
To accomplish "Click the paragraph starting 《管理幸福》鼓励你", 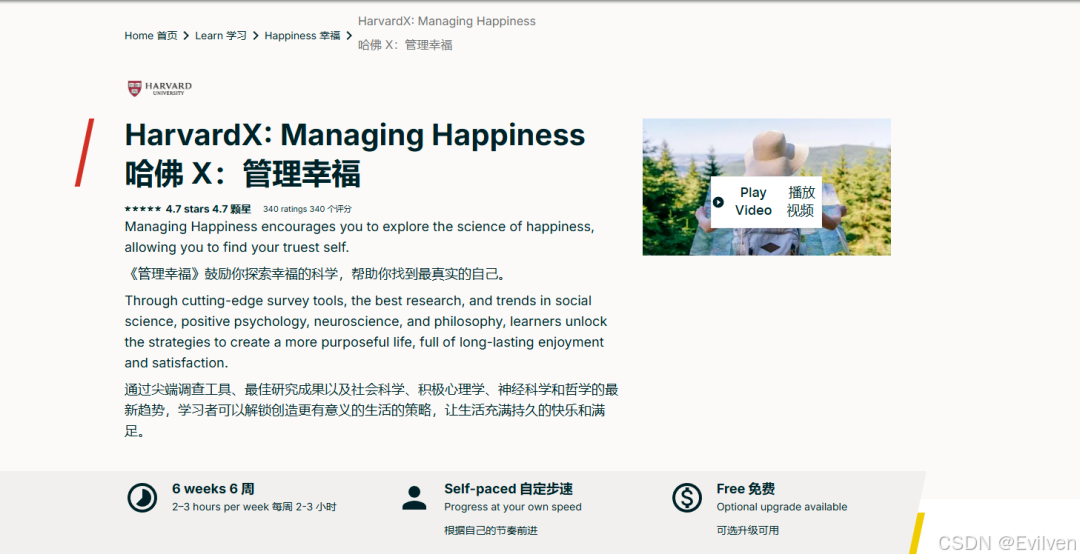I will 318,274.
